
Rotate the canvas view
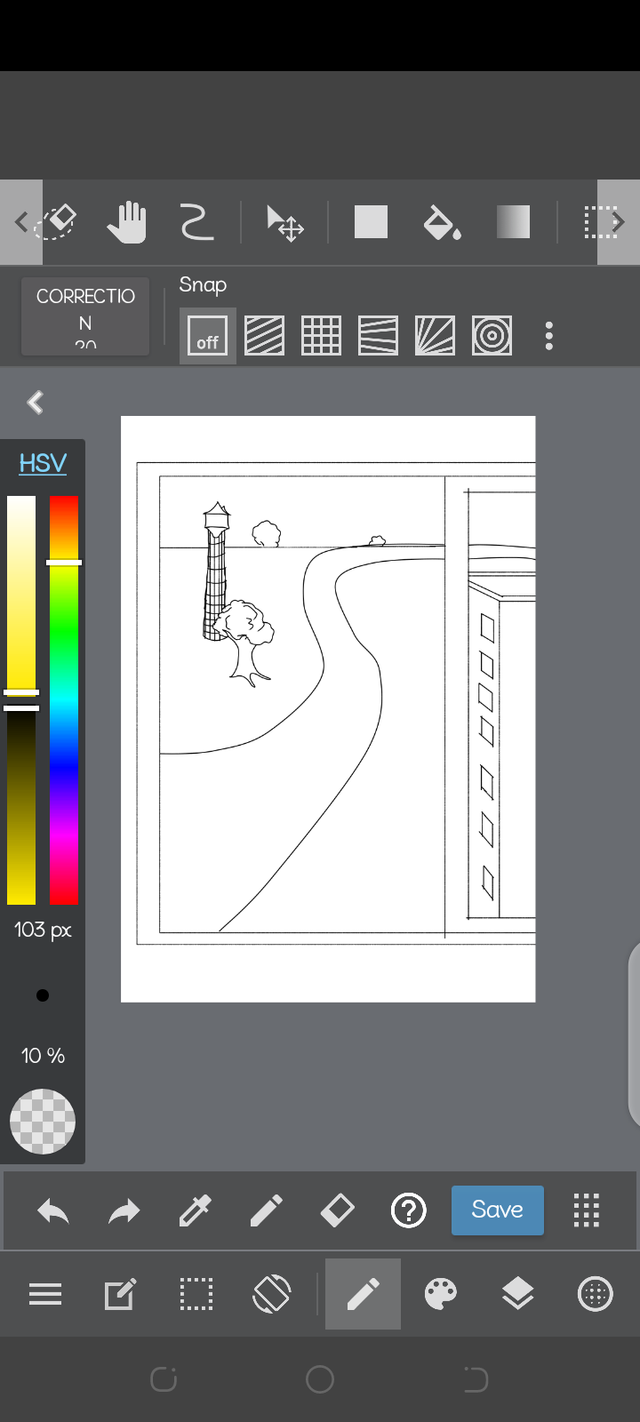point(272,1294)
